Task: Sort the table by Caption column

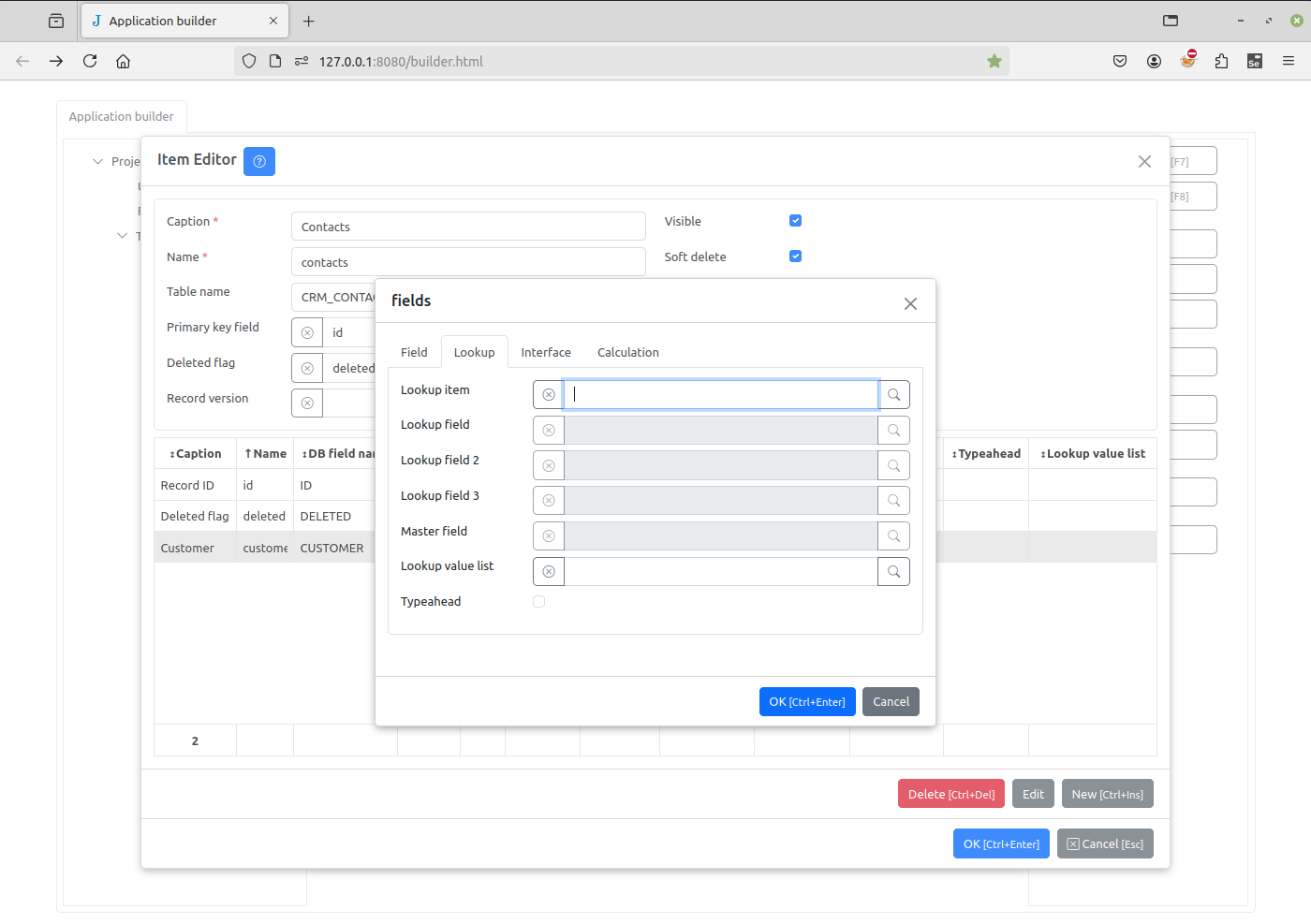Action: tap(196, 454)
